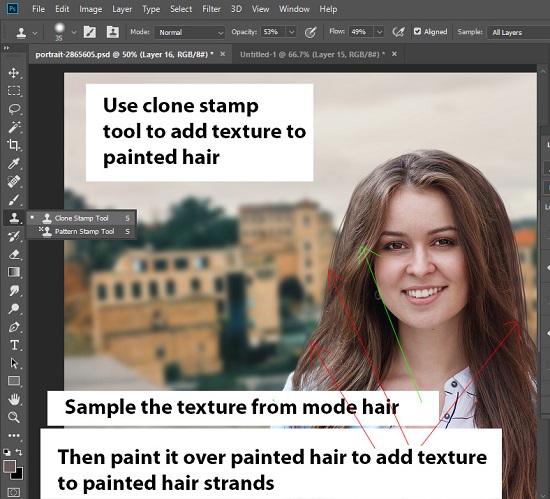Toggle Quick Mask mode icon
Viewport: 550px width, 499px height.
pyautogui.click(x=13, y=492)
